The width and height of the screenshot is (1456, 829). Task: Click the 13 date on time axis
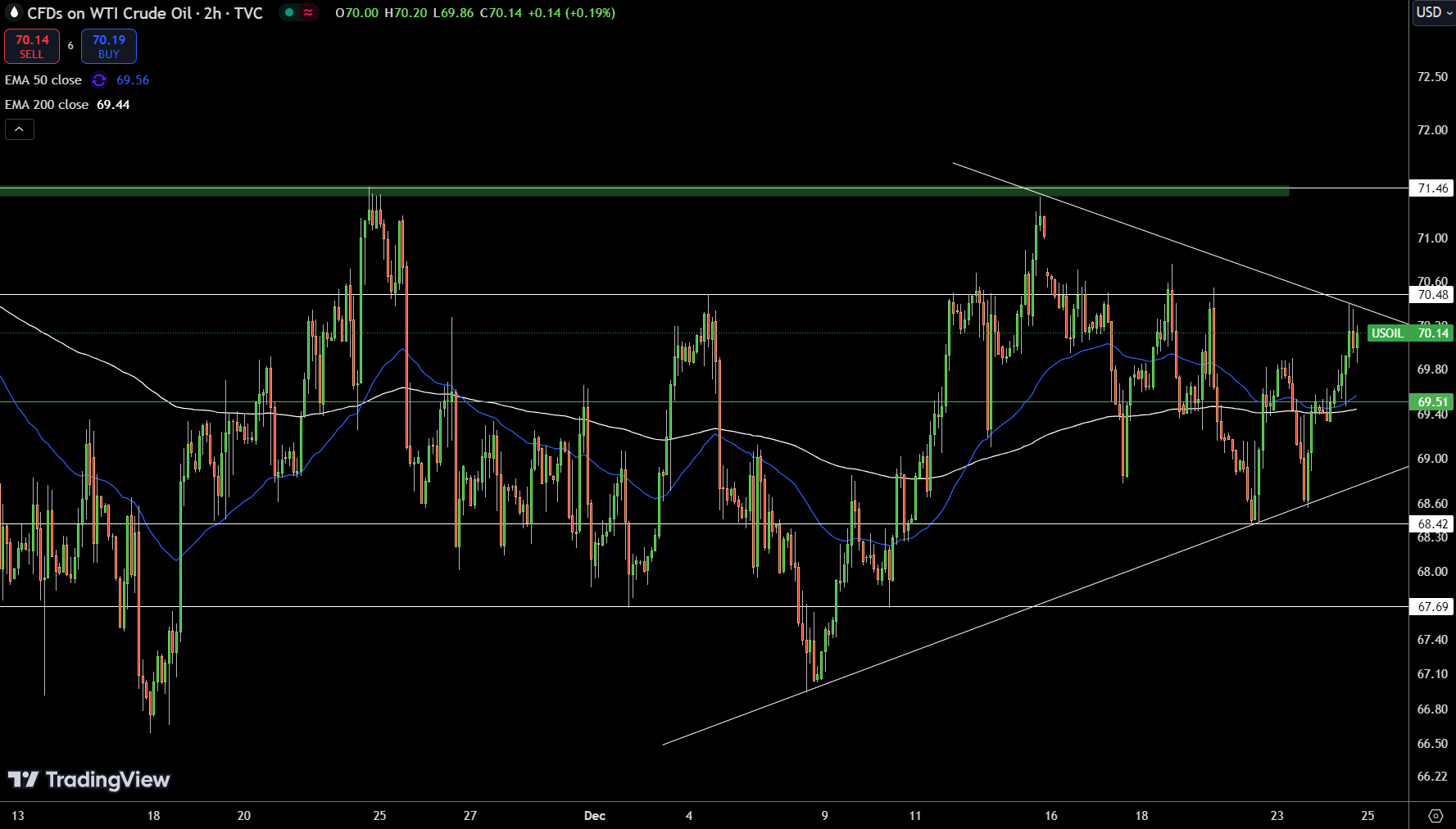[x=18, y=816]
